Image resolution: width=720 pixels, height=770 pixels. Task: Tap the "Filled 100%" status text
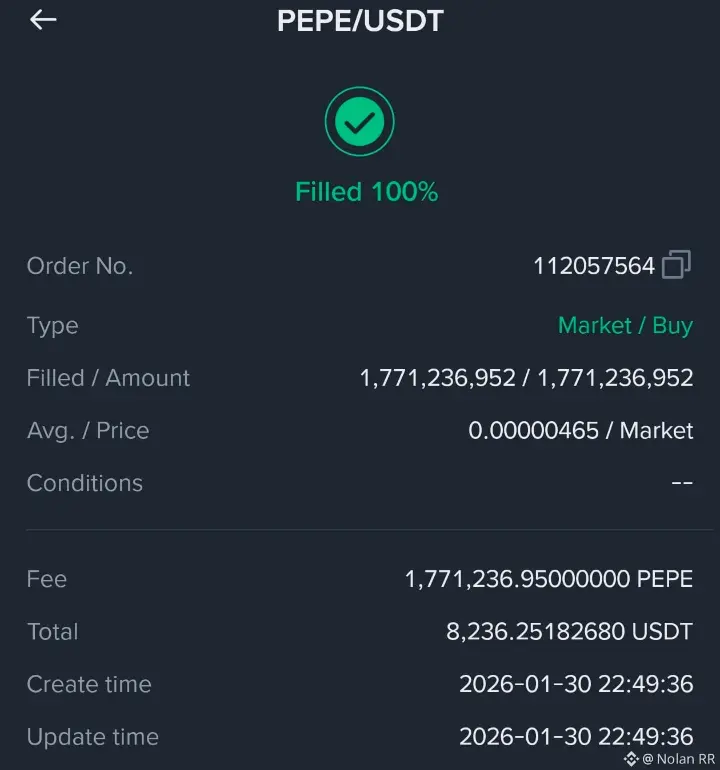[367, 192]
